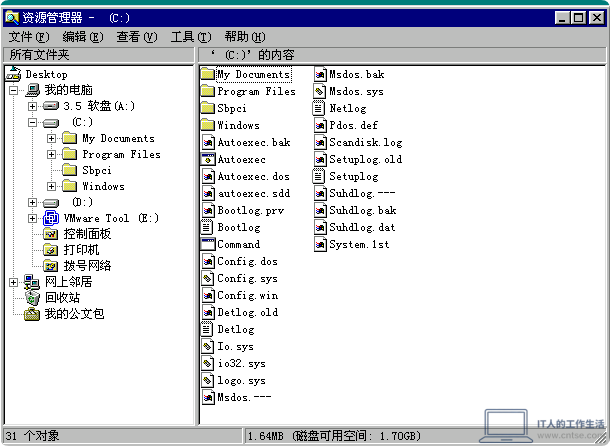Select io32.sys file icon

(208, 363)
